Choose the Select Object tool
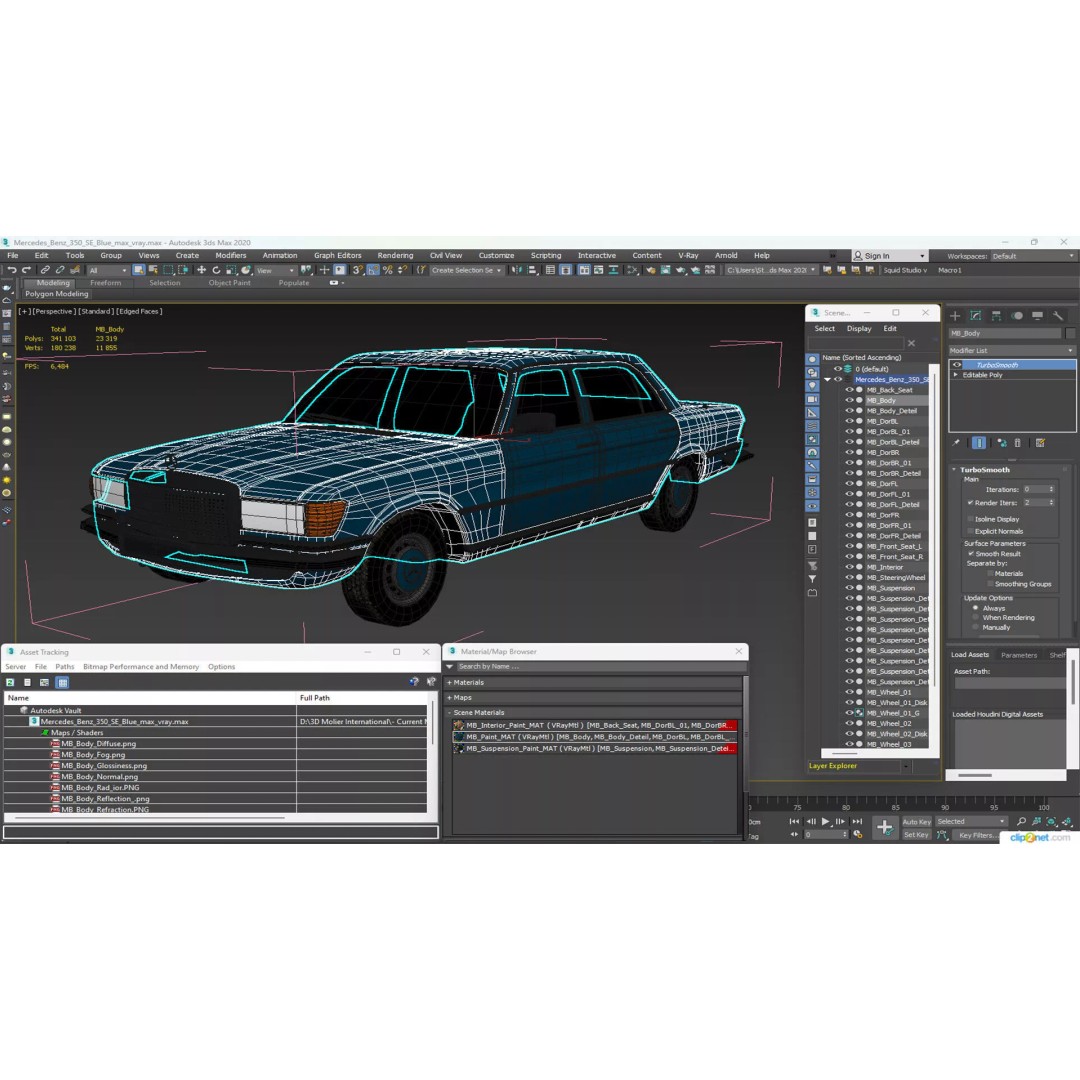This screenshot has height=1080, width=1080. pos(138,270)
